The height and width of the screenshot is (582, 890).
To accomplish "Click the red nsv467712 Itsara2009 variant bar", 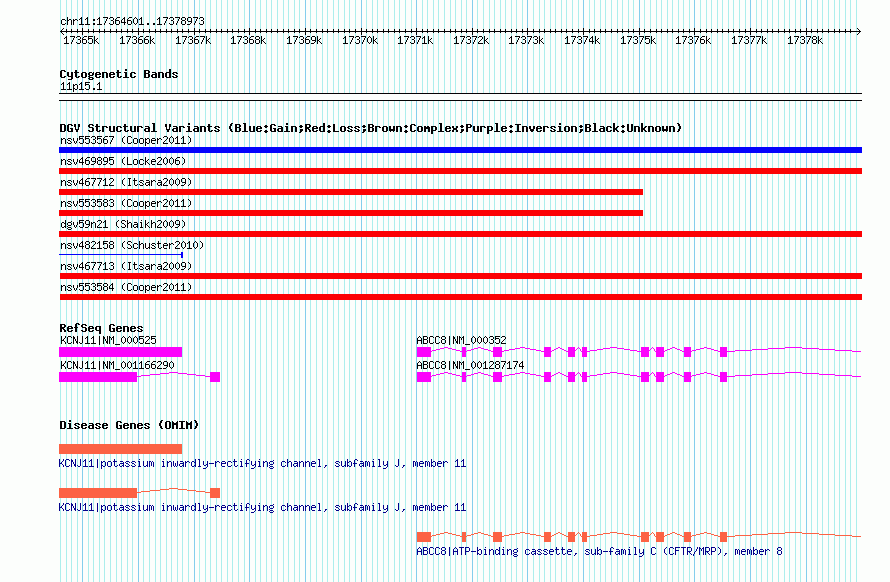I will 351,192.
